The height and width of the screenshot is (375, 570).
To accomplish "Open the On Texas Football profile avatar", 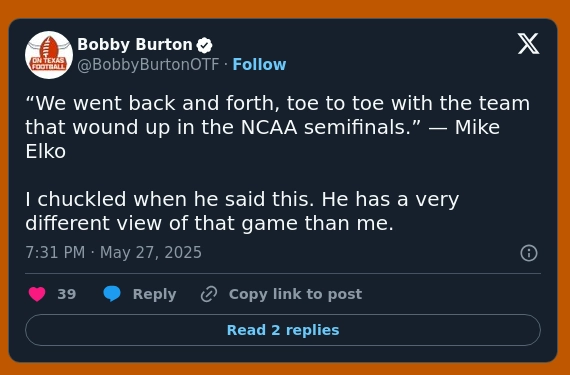I will tap(49, 55).
